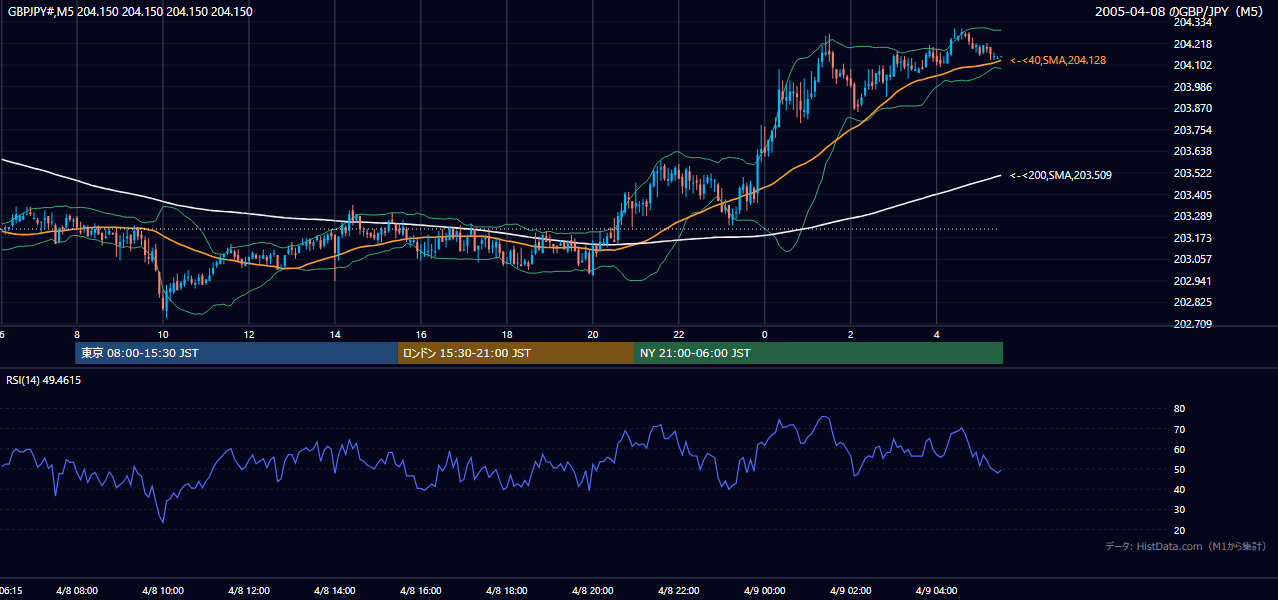Click price axis value 202.825
The image size is (1278, 600).
coord(1193,302)
